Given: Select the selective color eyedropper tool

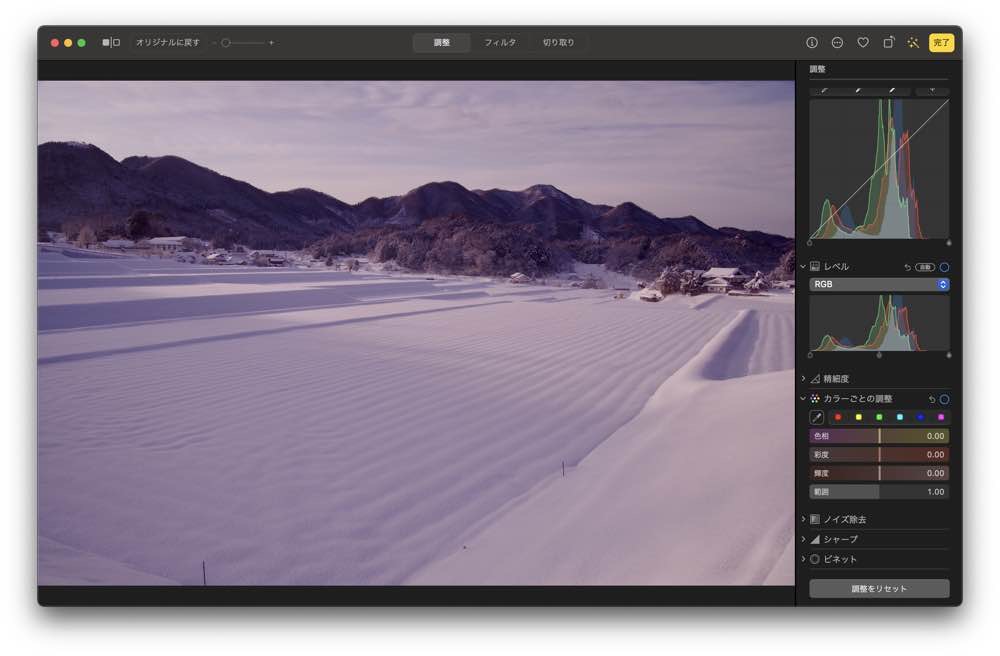Looking at the screenshot, I should point(816,418).
